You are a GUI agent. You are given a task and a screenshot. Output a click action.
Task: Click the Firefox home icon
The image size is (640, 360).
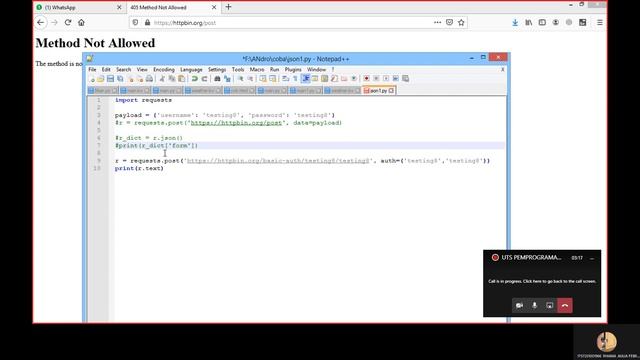click(81, 22)
